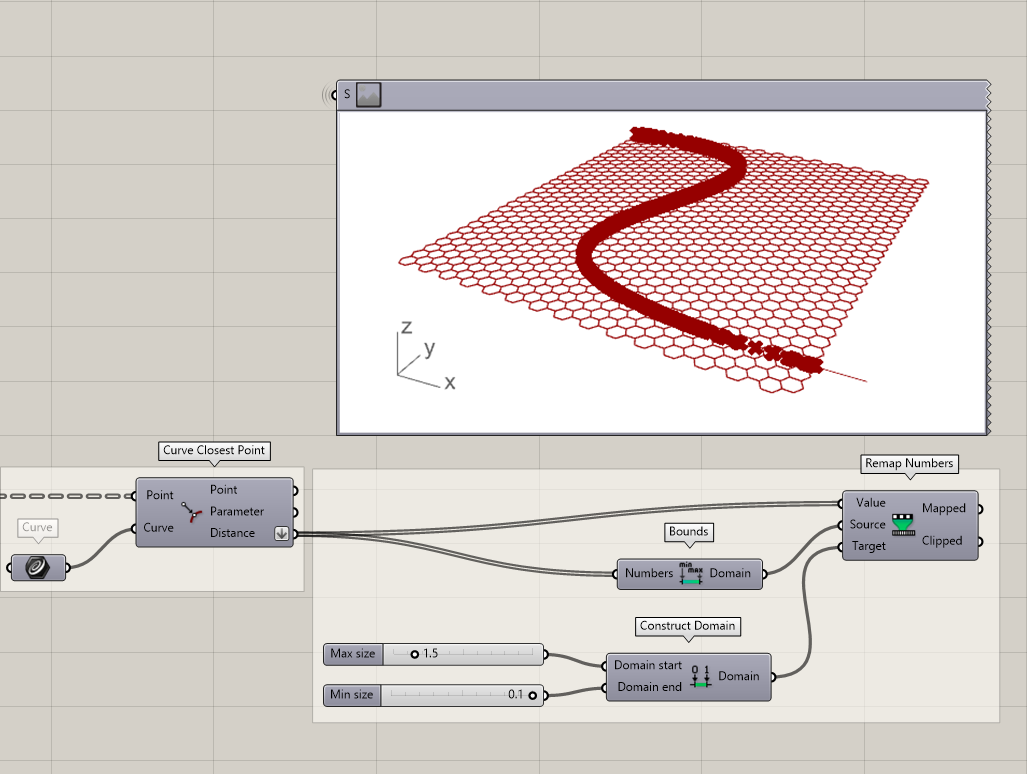
Task: Click the Clipped output on Remap Numbers
Action: (942, 541)
